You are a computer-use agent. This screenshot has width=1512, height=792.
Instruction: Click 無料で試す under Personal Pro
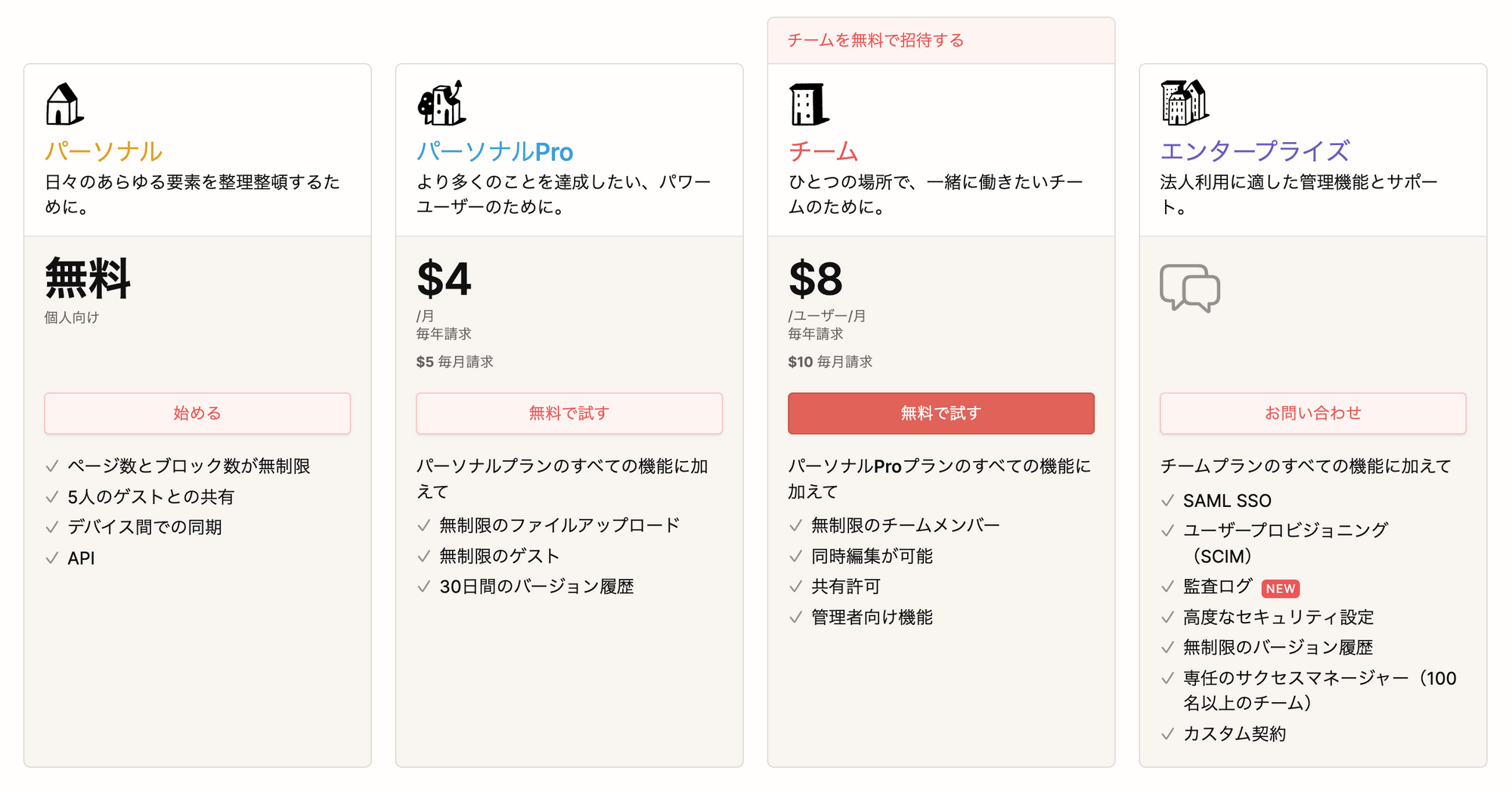click(x=569, y=413)
